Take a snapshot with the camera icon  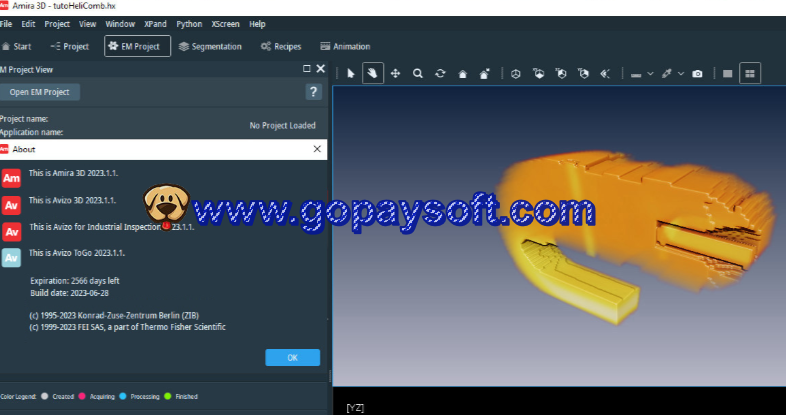point(697,74)
